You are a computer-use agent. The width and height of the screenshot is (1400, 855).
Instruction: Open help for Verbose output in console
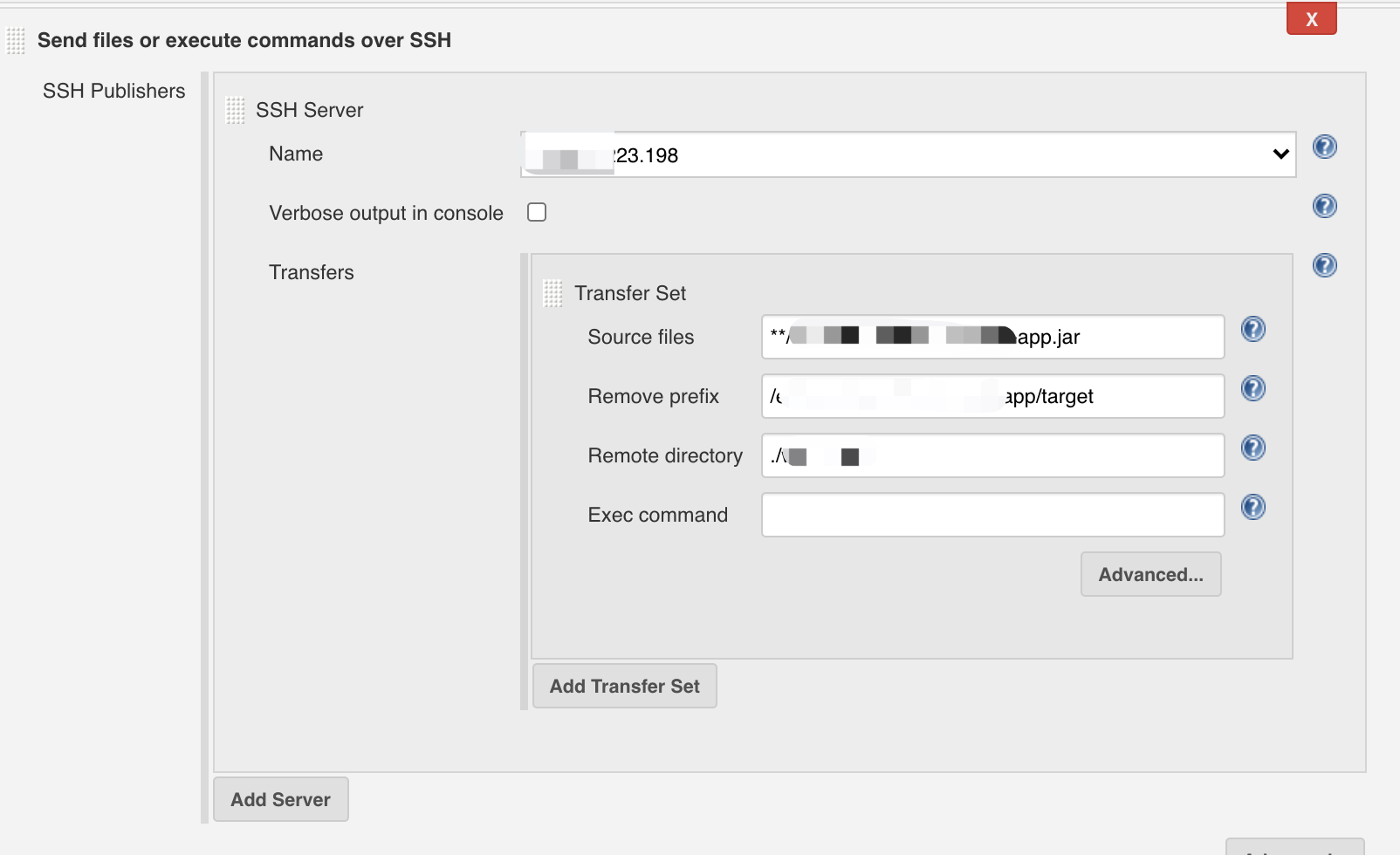pyautogui.click(x=1324, y=206)
